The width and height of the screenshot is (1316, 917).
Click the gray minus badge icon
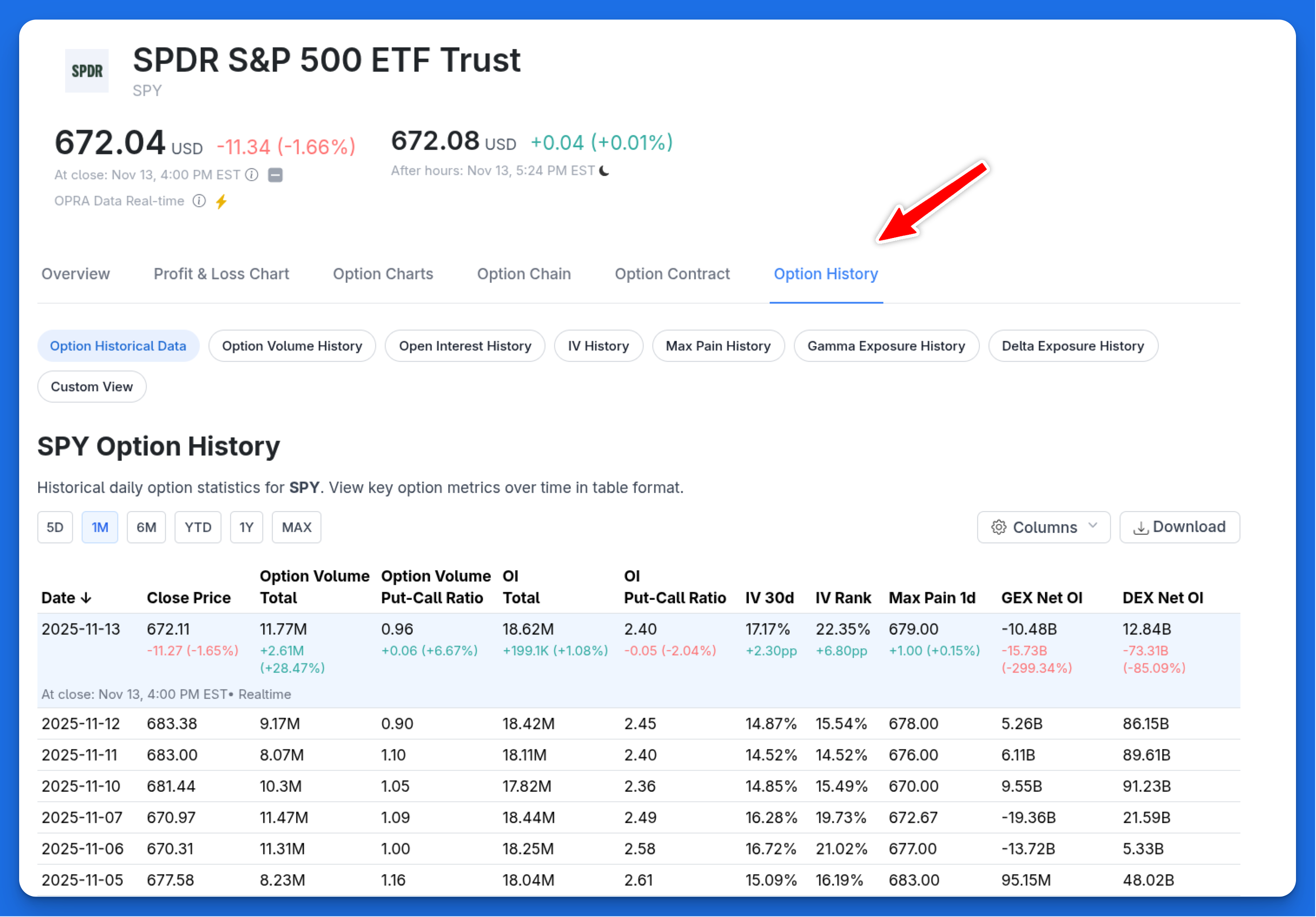[275, 175]
